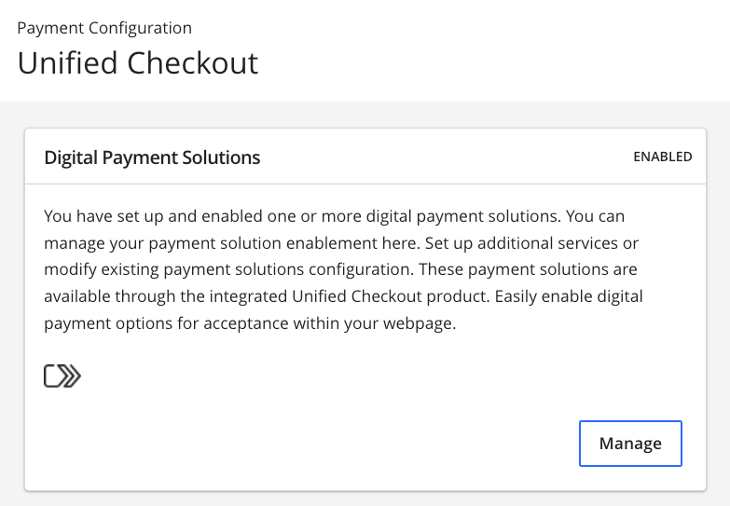730x506 pixels.
Task: Click the Manage button
Action: 630,443
